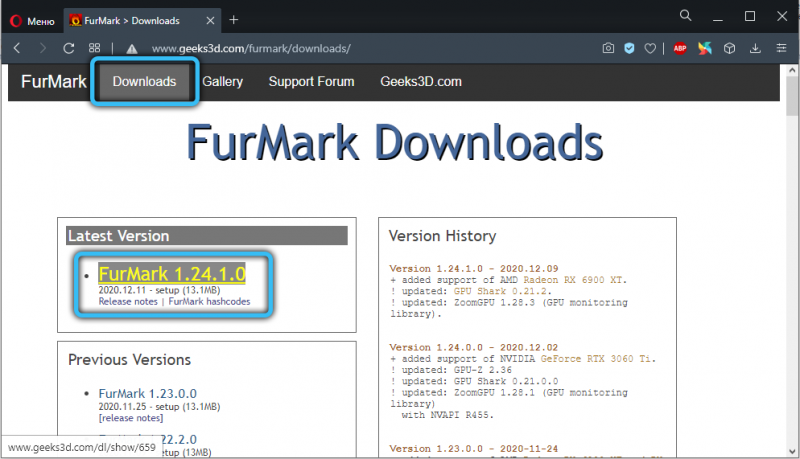Open the Opera Меню button

click(32, 21)
